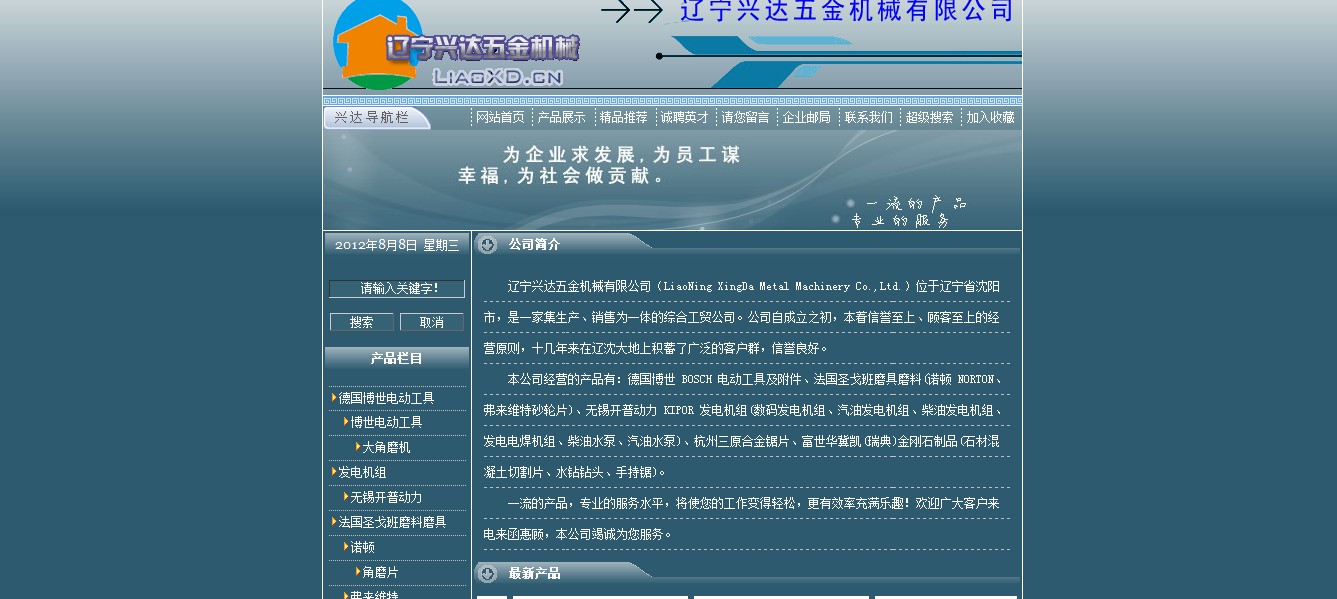Click the 辽宁兴达五金机械有限公司 header title
This screenshot has height=599, width=1337.
(x=847, y=11)
